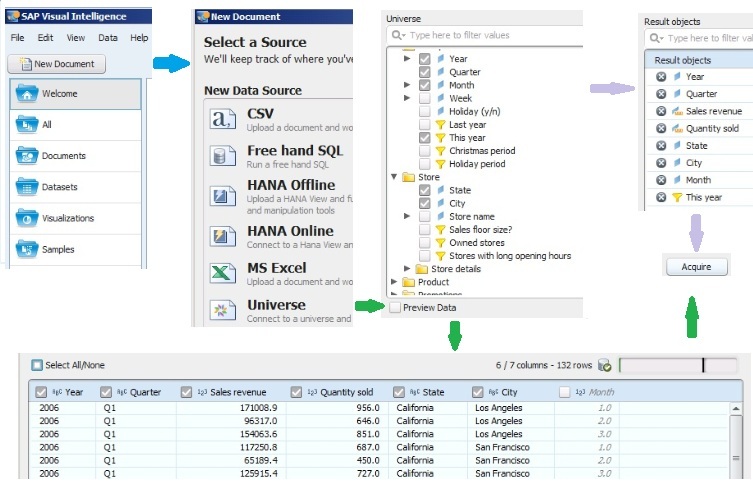Check the Holiday (y/n) object
Screen dimensions: 753x492
tap(425, 111)
